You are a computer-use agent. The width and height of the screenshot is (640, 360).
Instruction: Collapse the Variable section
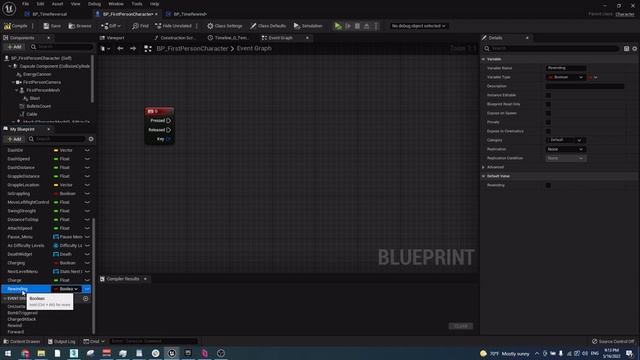(483, 59)
